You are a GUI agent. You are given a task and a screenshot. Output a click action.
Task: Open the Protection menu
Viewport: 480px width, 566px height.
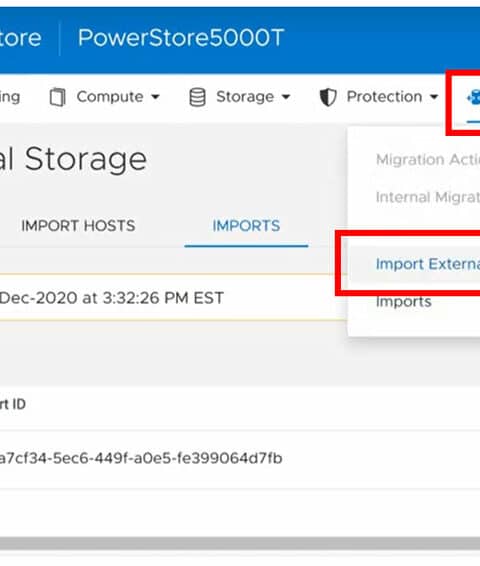(379, 97)
